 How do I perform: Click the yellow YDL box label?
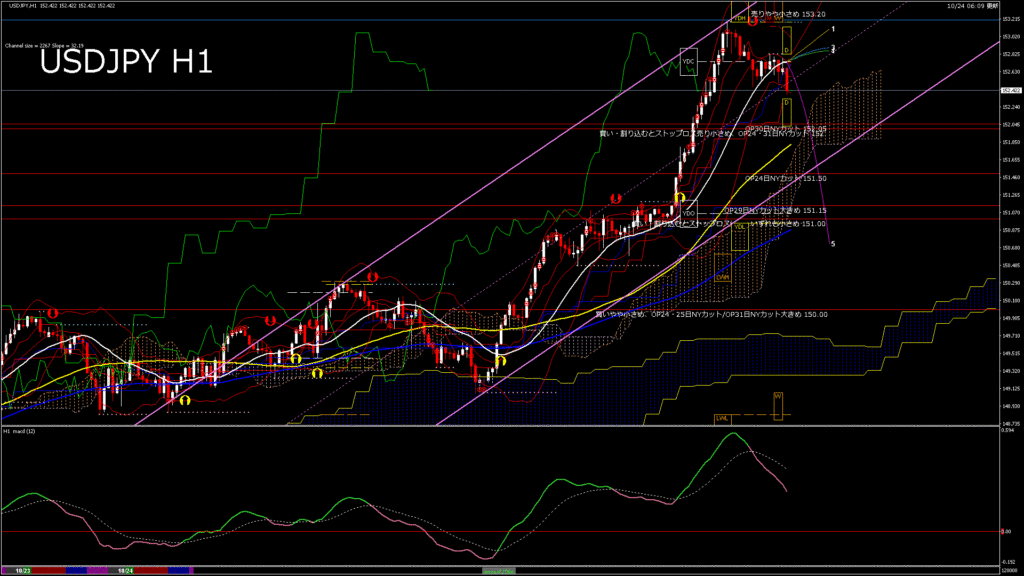coord(740,227)
